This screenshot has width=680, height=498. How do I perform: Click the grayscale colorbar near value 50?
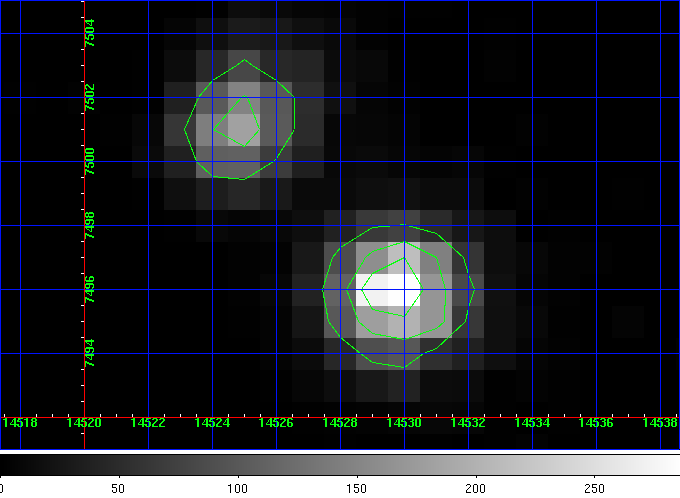pyautogui.click(x=118, y=465)
